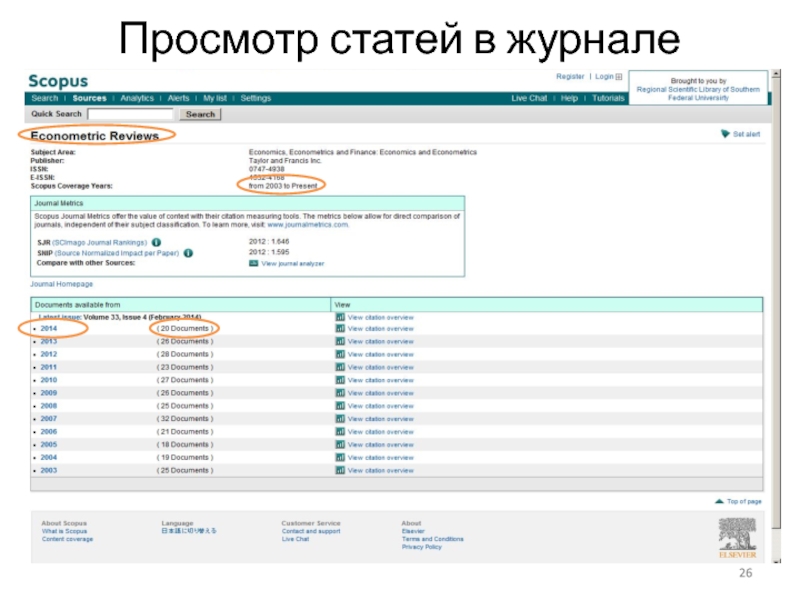The height and width of the screenshot is (600, 800).
Task: Open the Settings tab
Action: (x=256, y=98)
